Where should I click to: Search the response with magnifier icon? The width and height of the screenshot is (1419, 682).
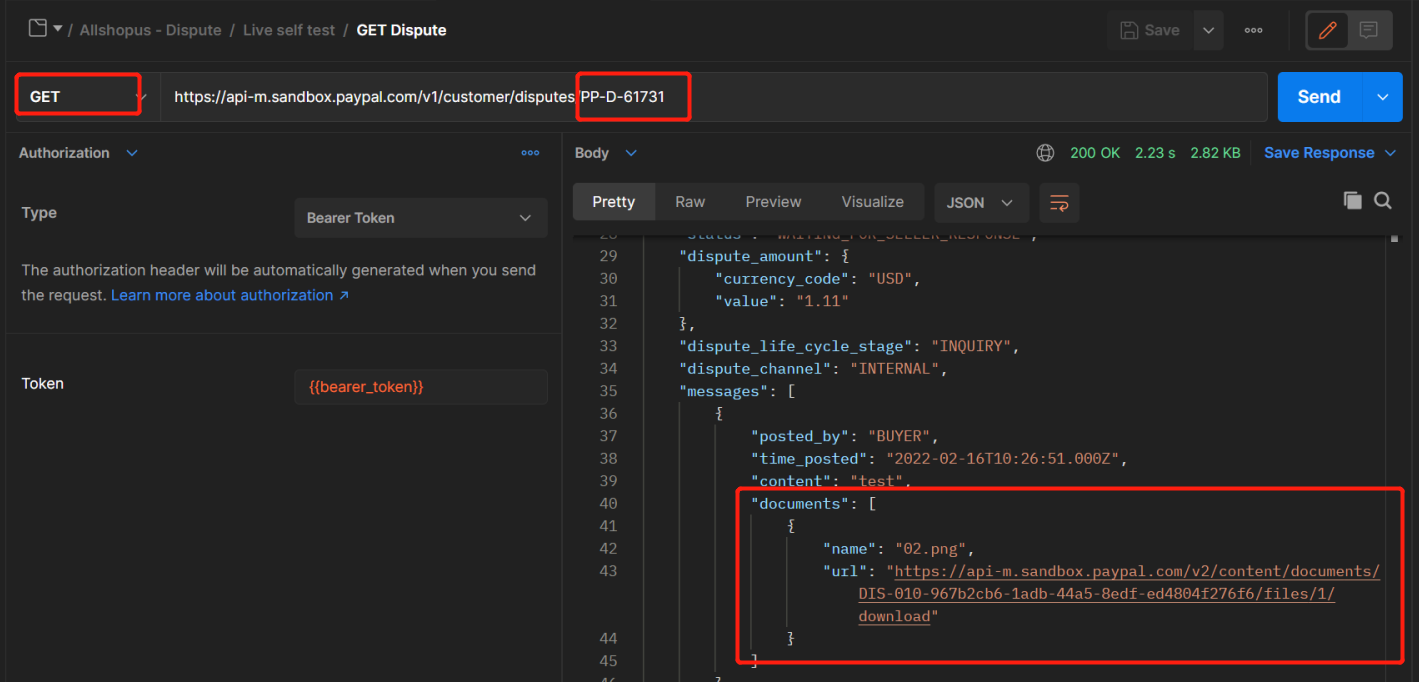[1383, 200]
